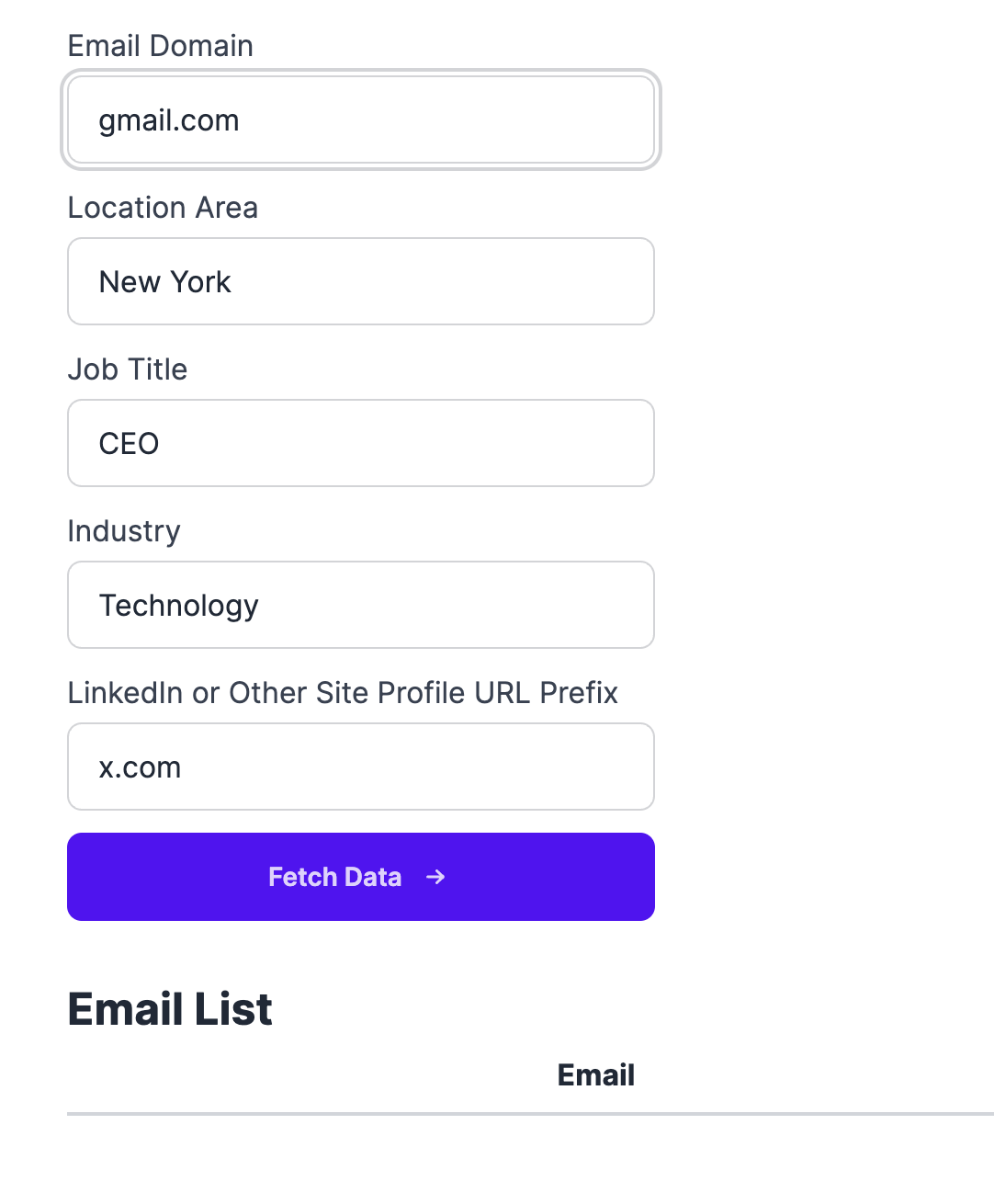Place cursor on the Technology text
This screenshot has width=994, height=1204.
[179, 606]
